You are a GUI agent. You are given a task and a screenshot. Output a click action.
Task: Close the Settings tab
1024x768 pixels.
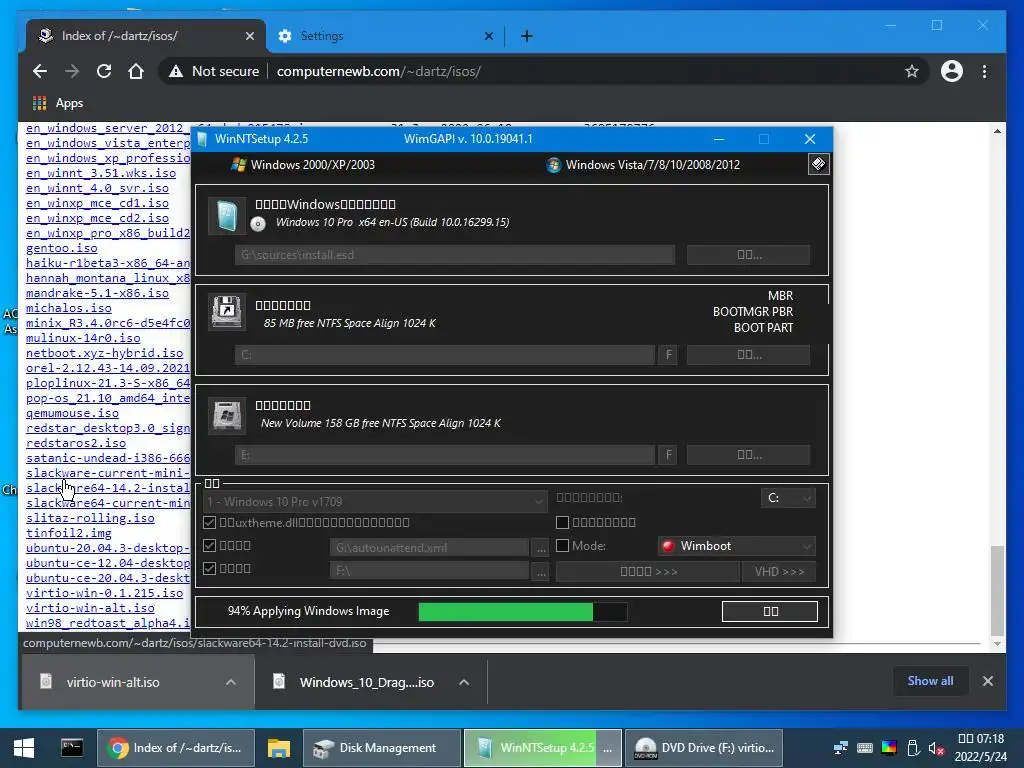pos(488,36)
